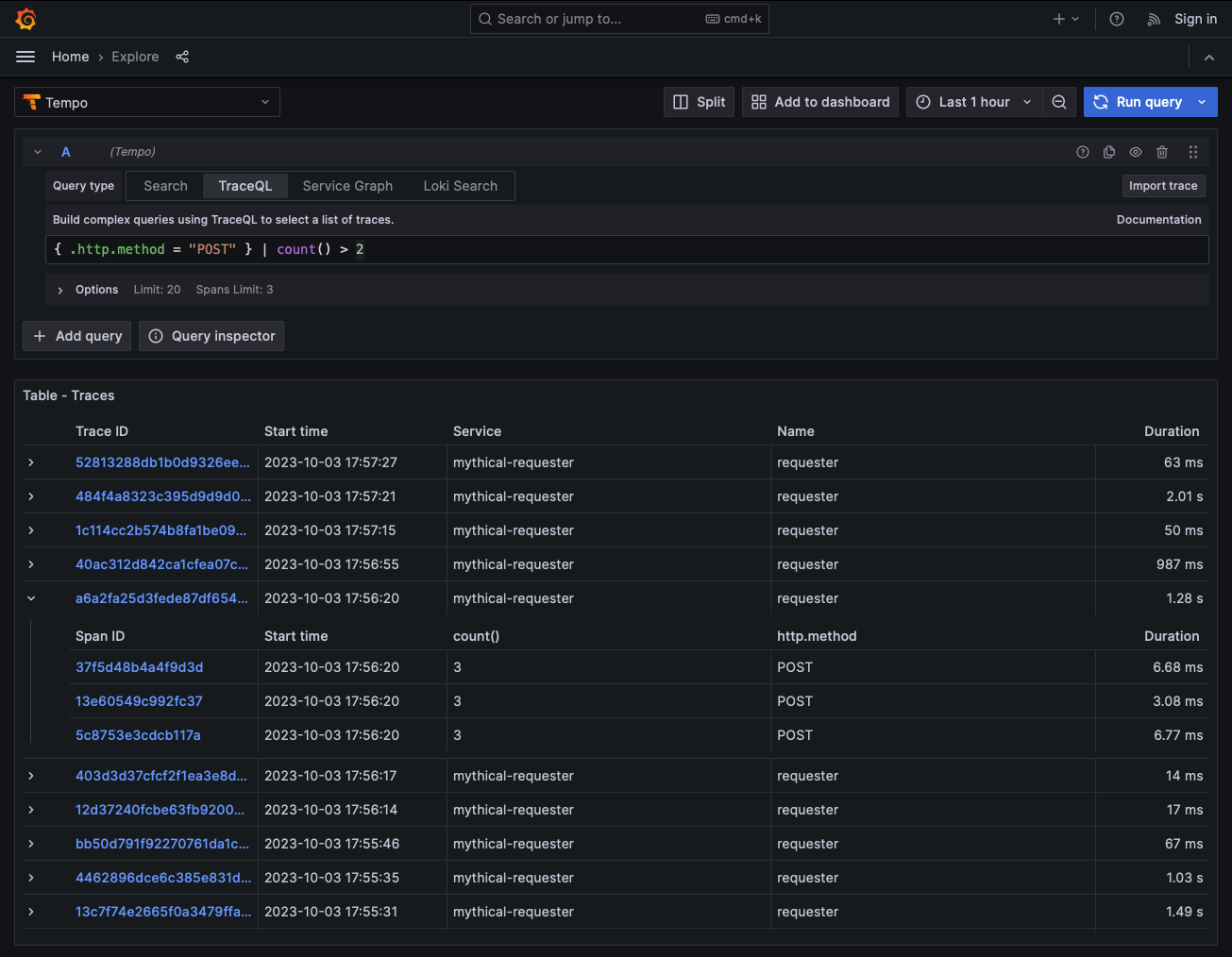Viewport: 1232px width, 957px height.
Task: Disable query A using the eye icon
Action: click(1135, 151)
